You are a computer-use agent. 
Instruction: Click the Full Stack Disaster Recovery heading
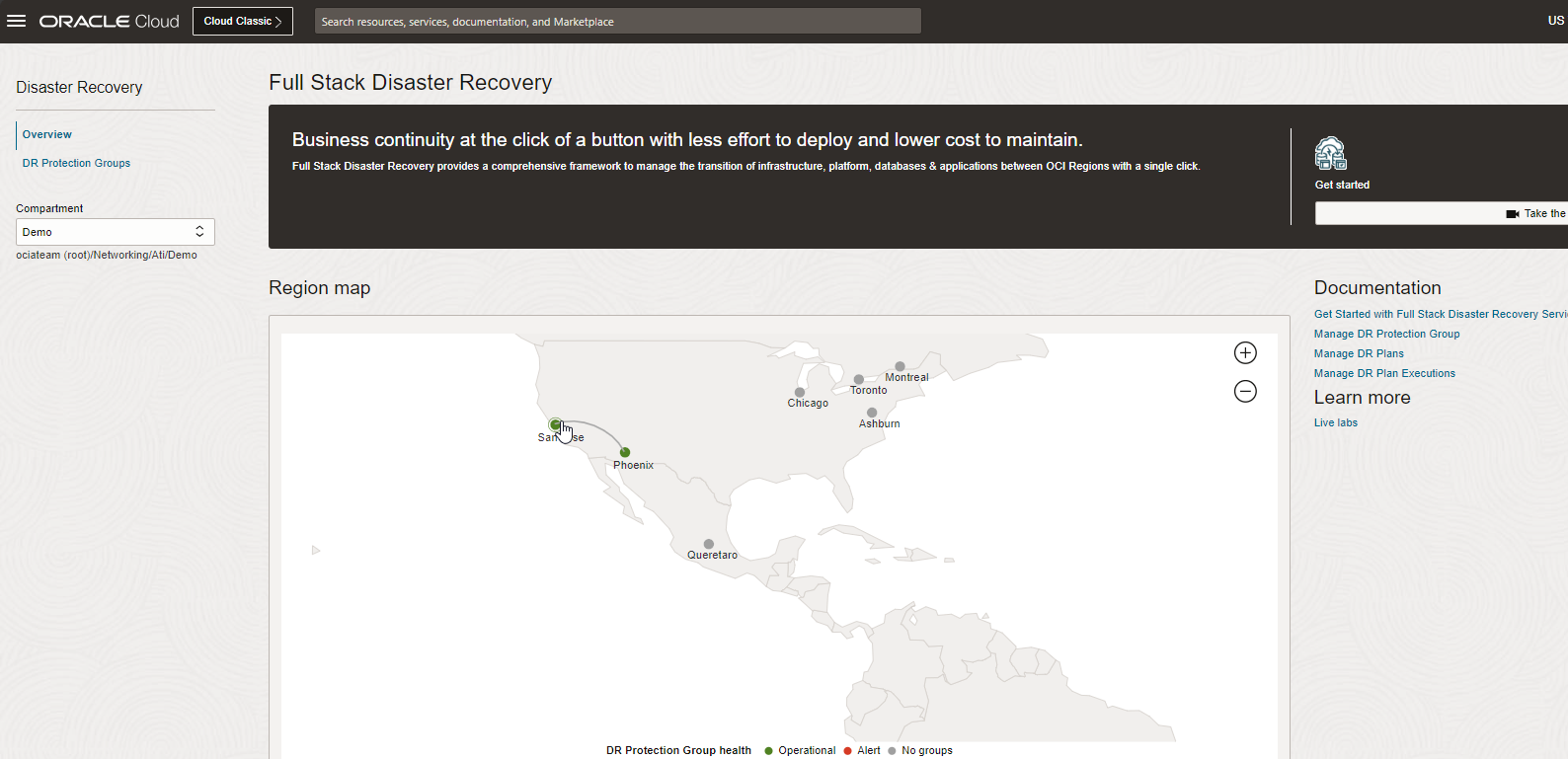411,83
